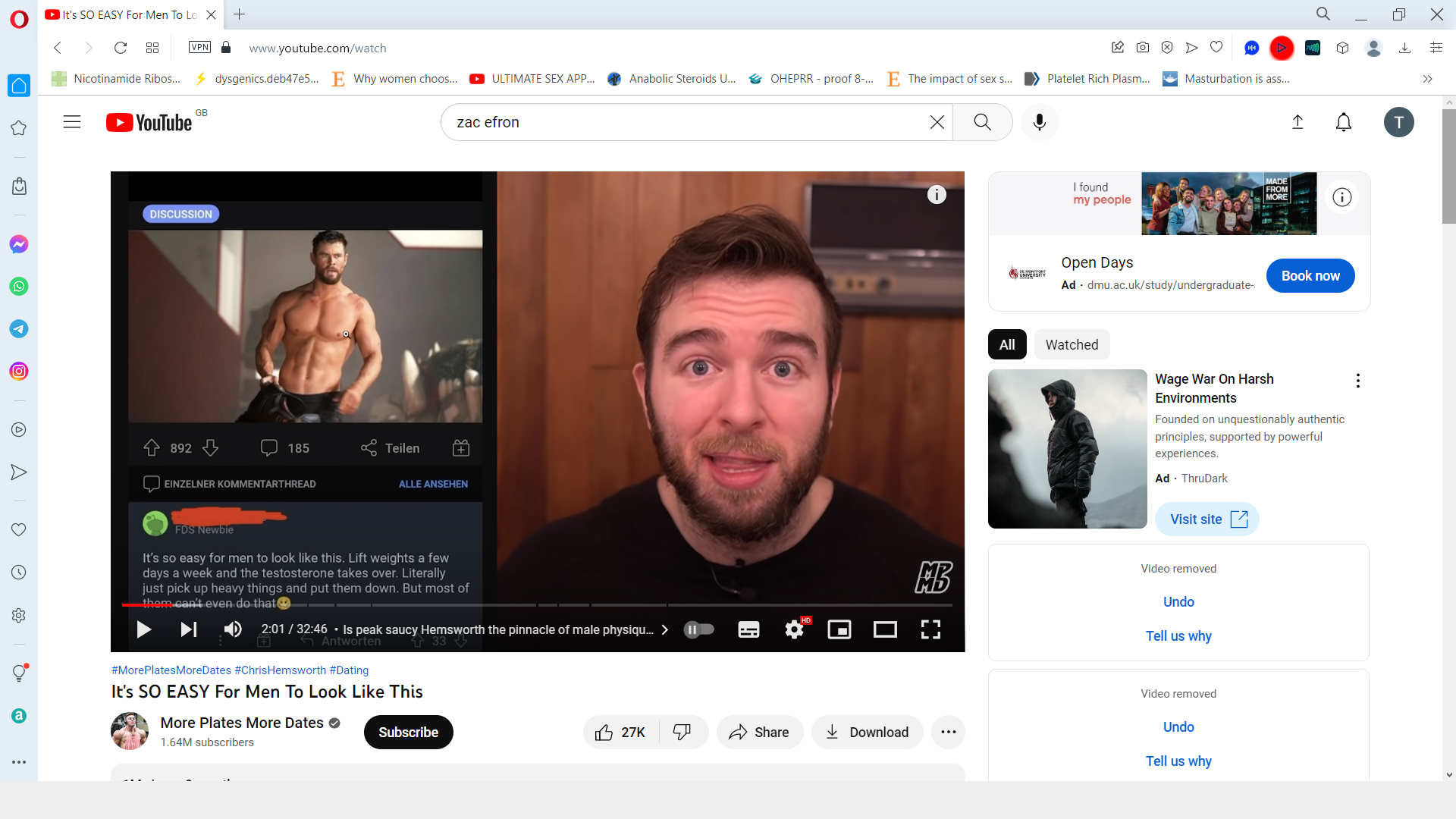Dislike this video
Image resolution: width=1456 pixels, height=819 pixels.
point(682,732)
